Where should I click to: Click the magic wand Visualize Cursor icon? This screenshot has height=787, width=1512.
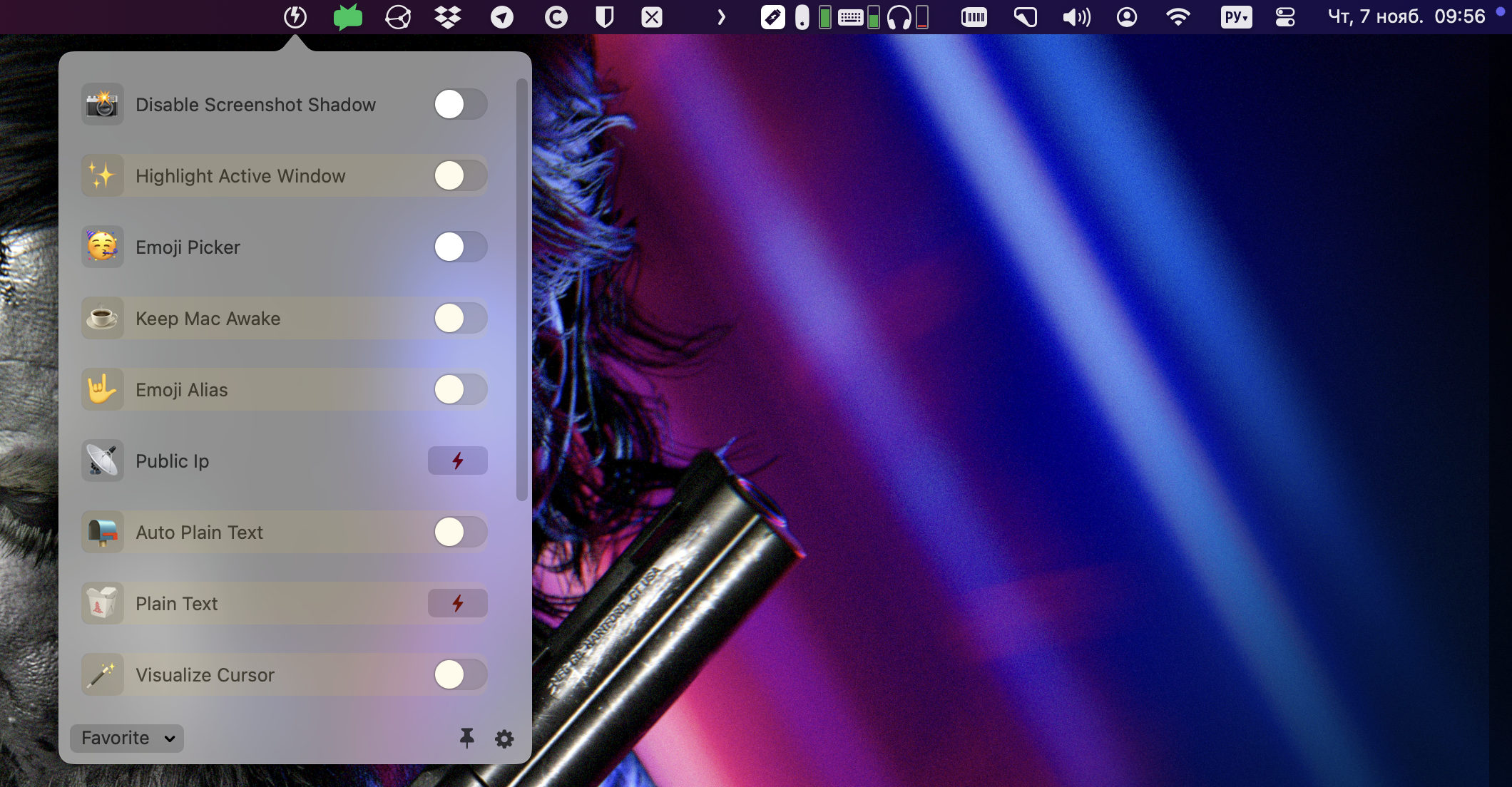pyautogui.click(x=102, y=675)
